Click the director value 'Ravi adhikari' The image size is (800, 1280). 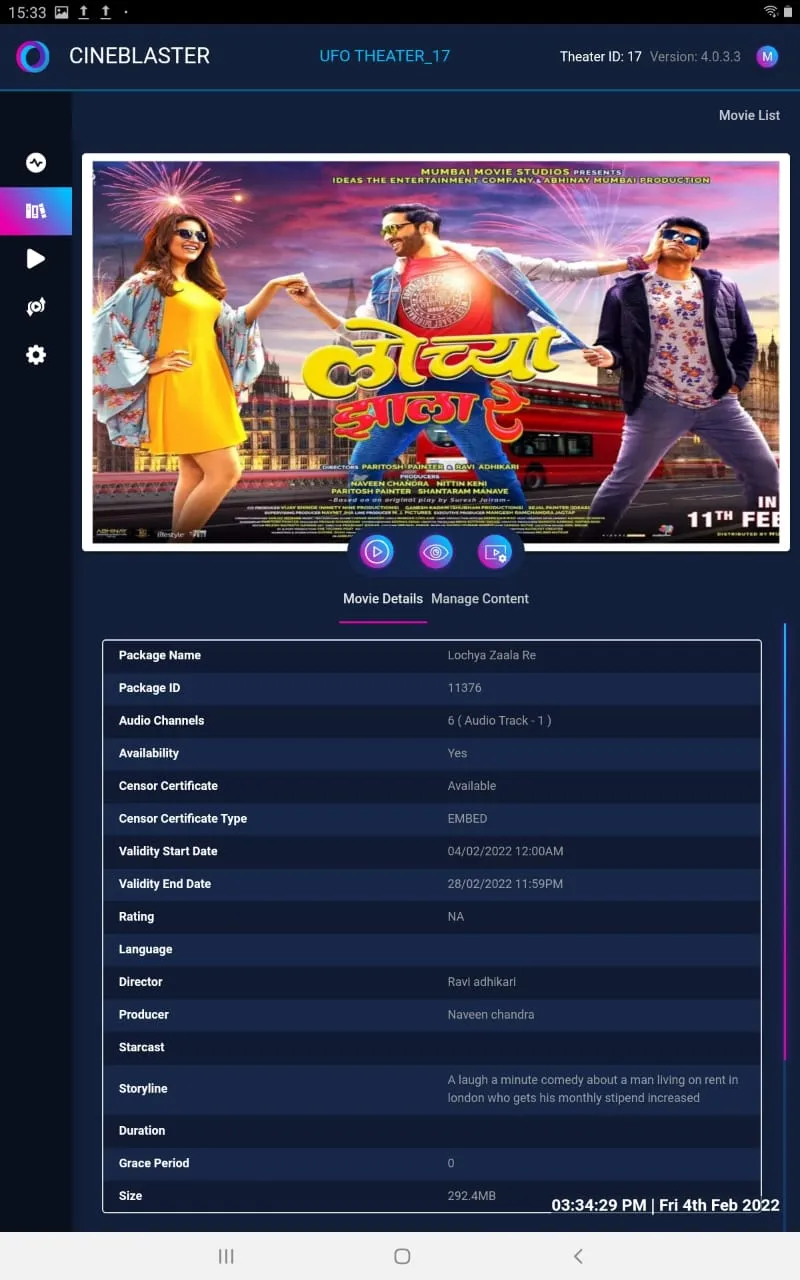pyautogui.click(x=482, y=982)
